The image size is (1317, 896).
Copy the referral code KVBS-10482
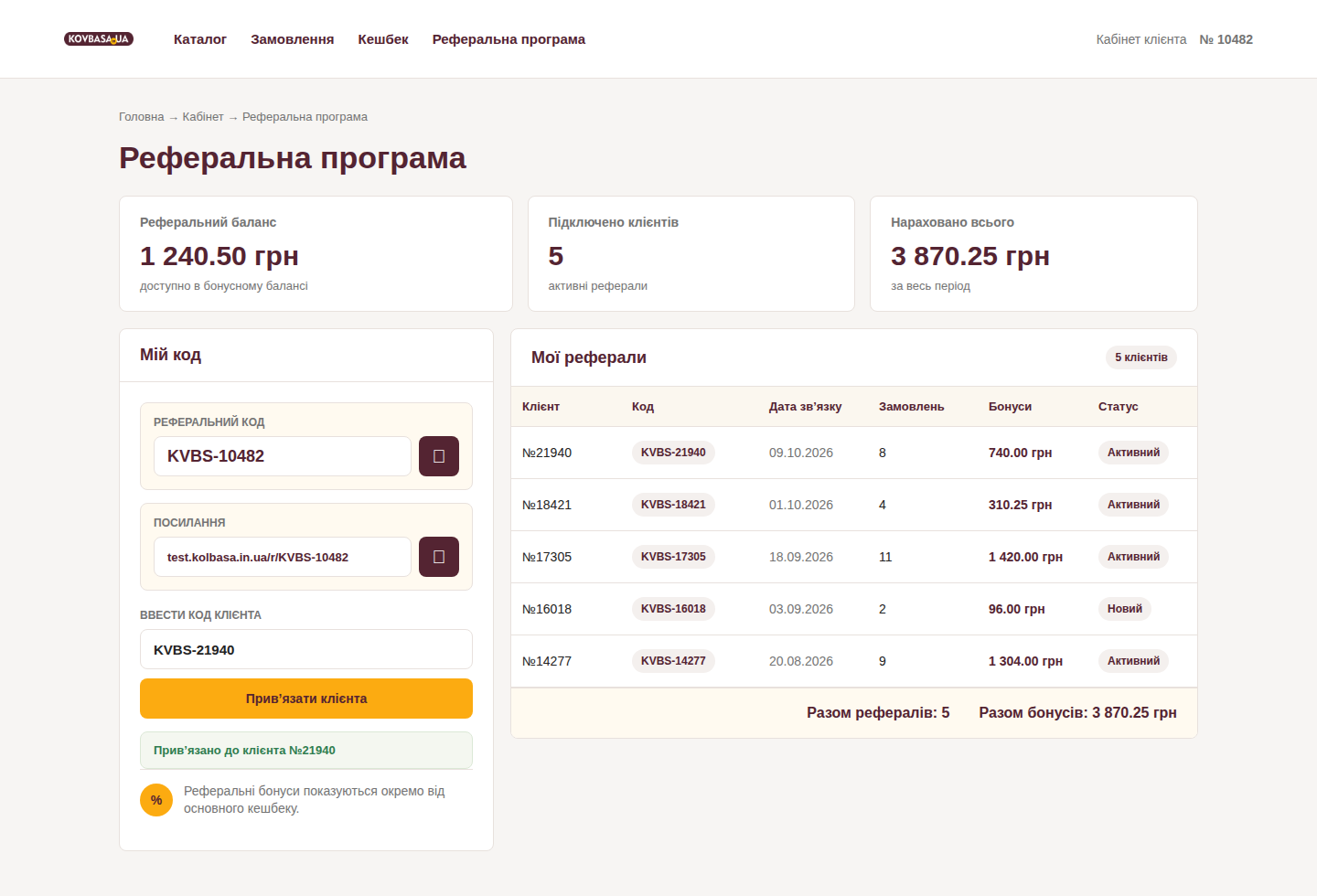coord(439,456)
